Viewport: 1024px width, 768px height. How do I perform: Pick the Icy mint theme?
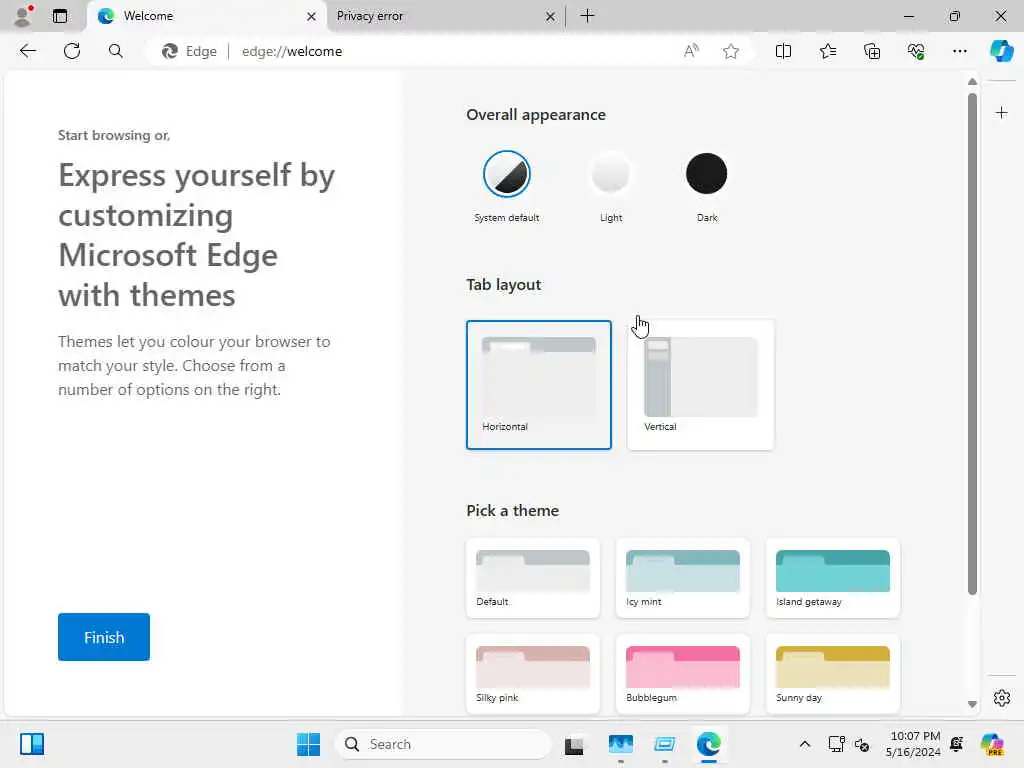click(682, 578)
